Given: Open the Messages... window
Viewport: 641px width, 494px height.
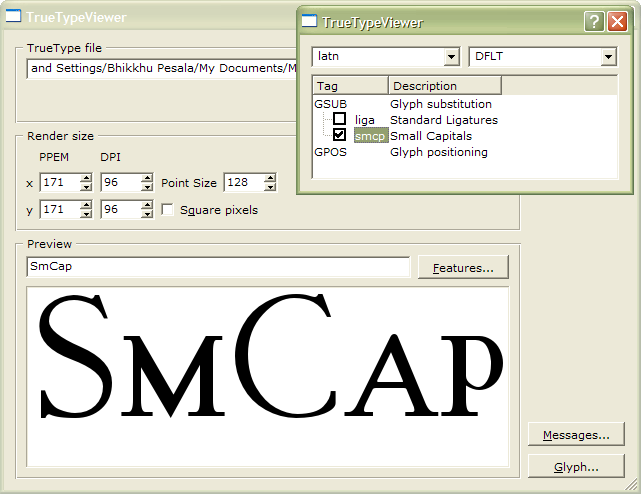Looking at the screenshot, I should tap(576, 434).
